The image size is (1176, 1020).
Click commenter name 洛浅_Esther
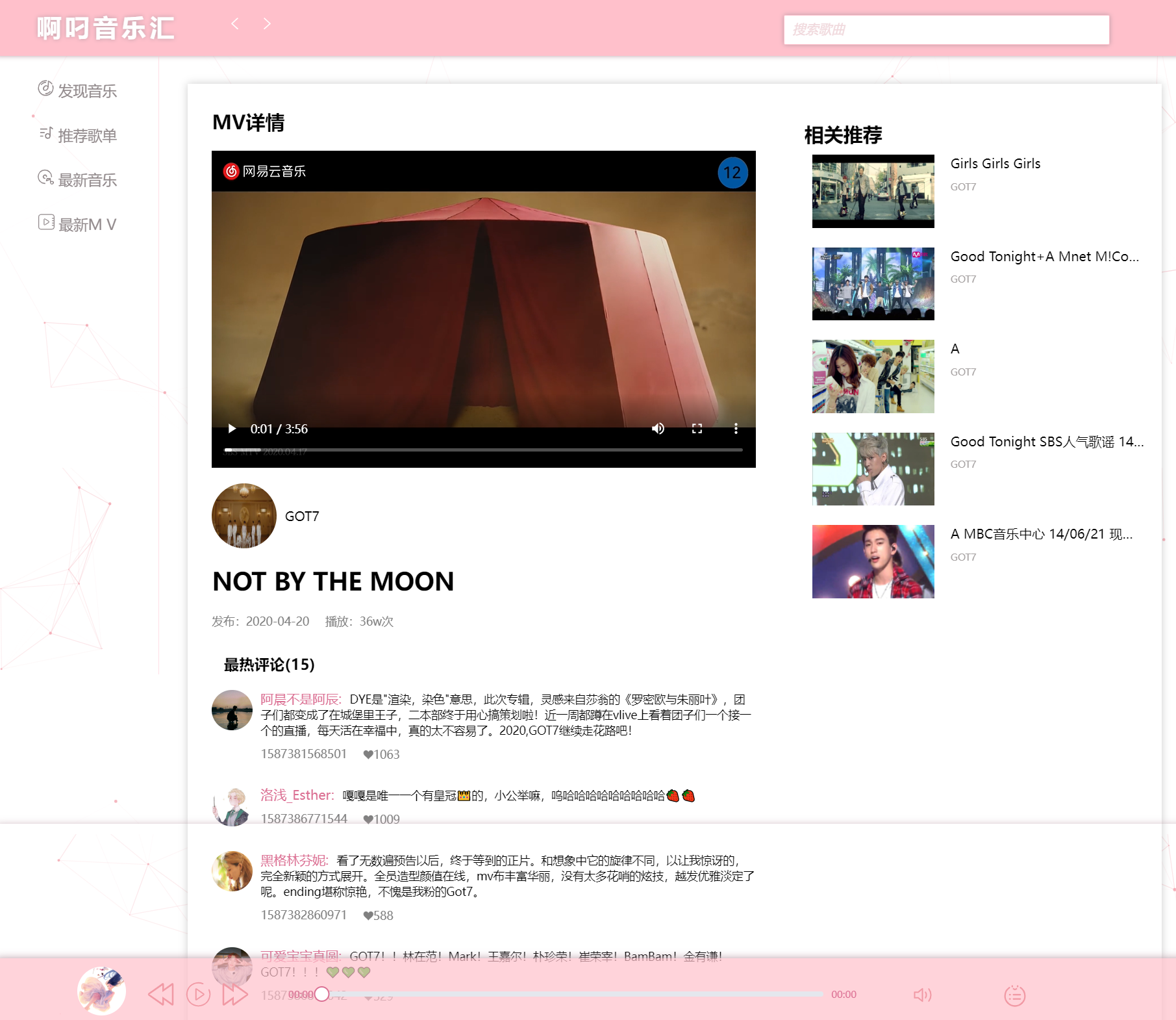297,795
